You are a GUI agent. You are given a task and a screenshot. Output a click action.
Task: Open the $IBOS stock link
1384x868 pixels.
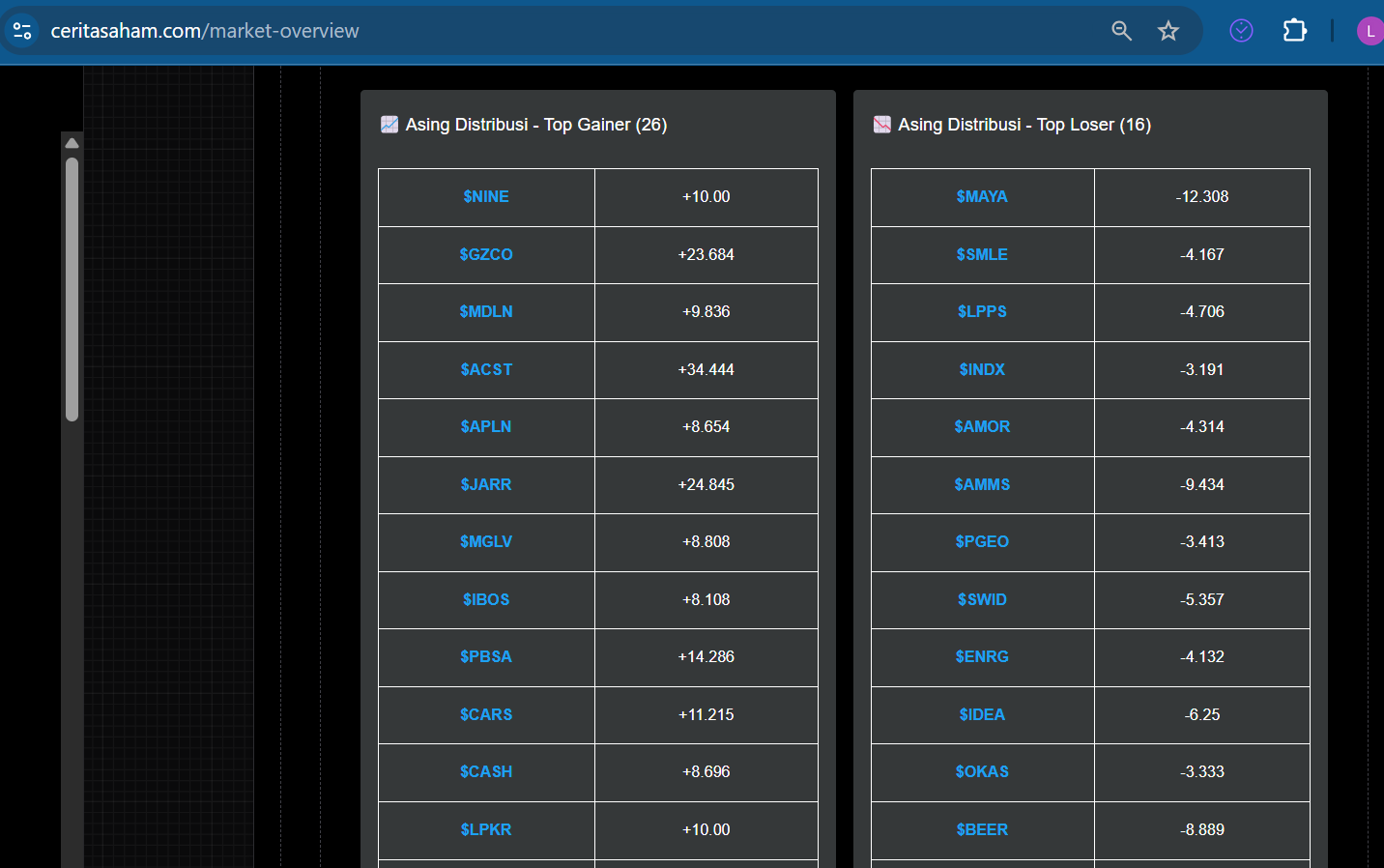coord(486,599)
